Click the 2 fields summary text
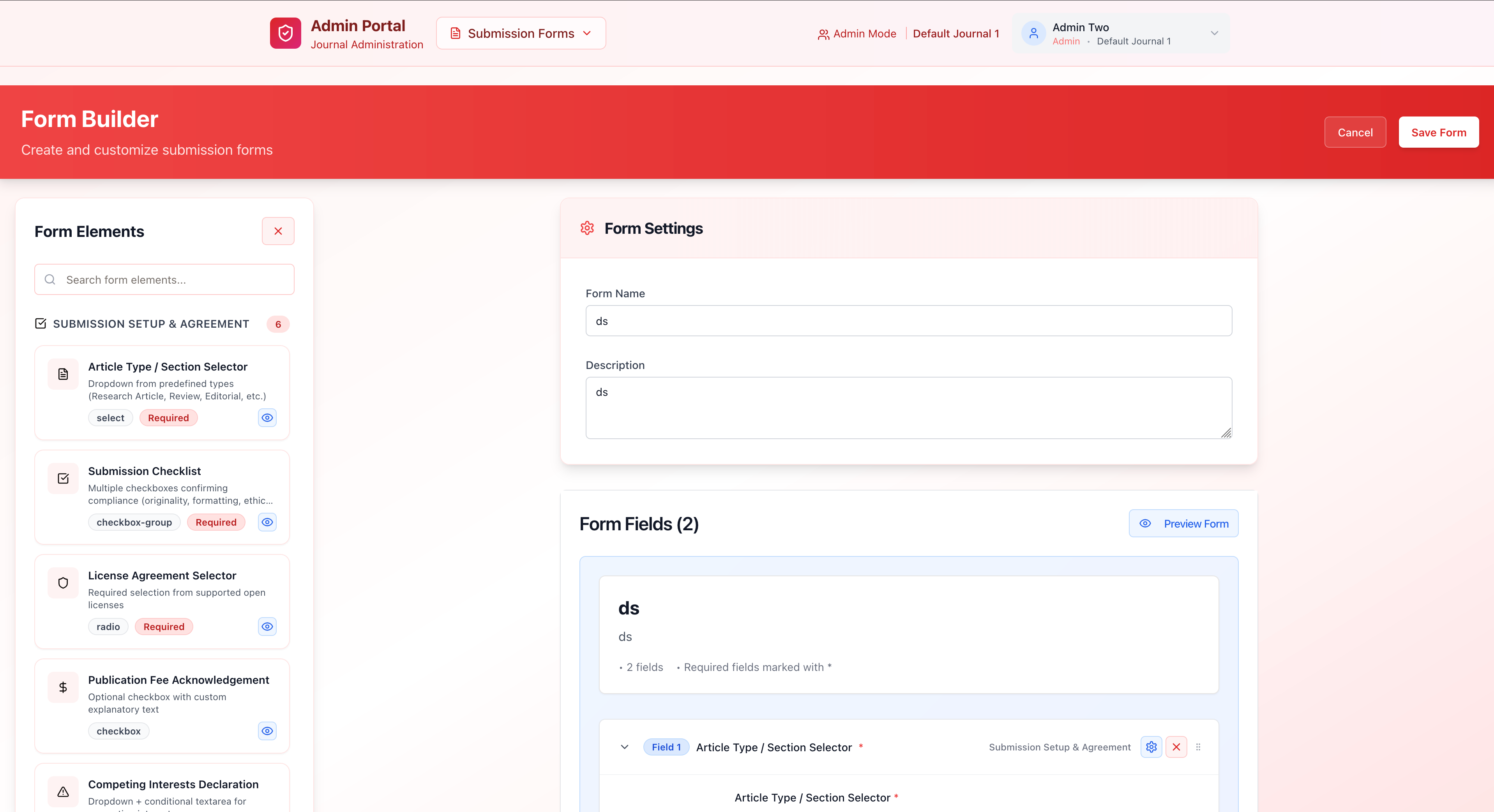Viewport: 1494px width, 812px height. click(645, 667)
